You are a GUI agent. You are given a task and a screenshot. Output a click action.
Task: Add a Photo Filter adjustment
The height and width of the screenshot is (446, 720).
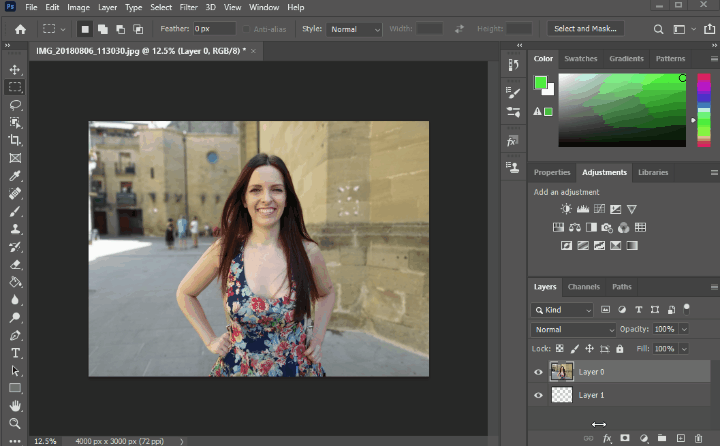coord(607,227)
